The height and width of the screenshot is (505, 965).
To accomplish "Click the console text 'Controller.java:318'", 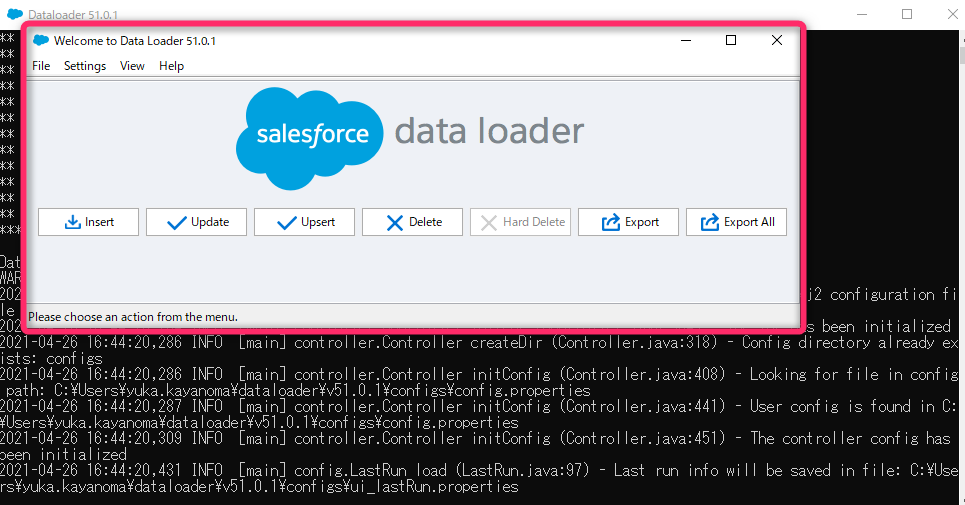I will coord(634,342).
